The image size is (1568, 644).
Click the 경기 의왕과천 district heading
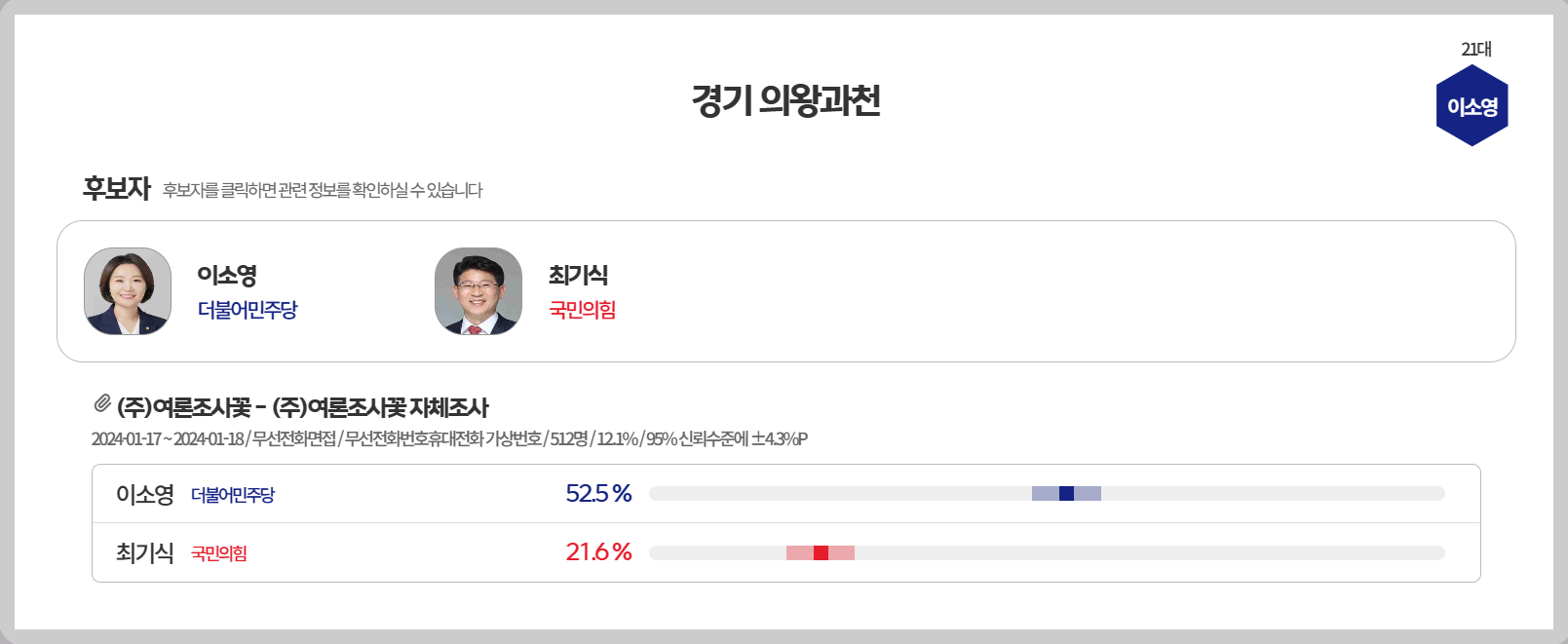point(785,100)
